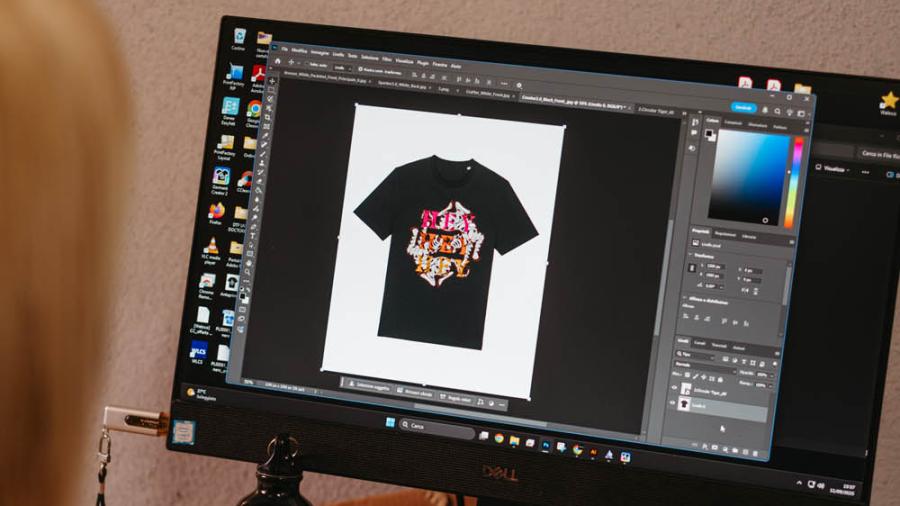Hide the selected t-shirt layer via eye icon
This screenshot has height=506, width=900.
coord(672,403)
